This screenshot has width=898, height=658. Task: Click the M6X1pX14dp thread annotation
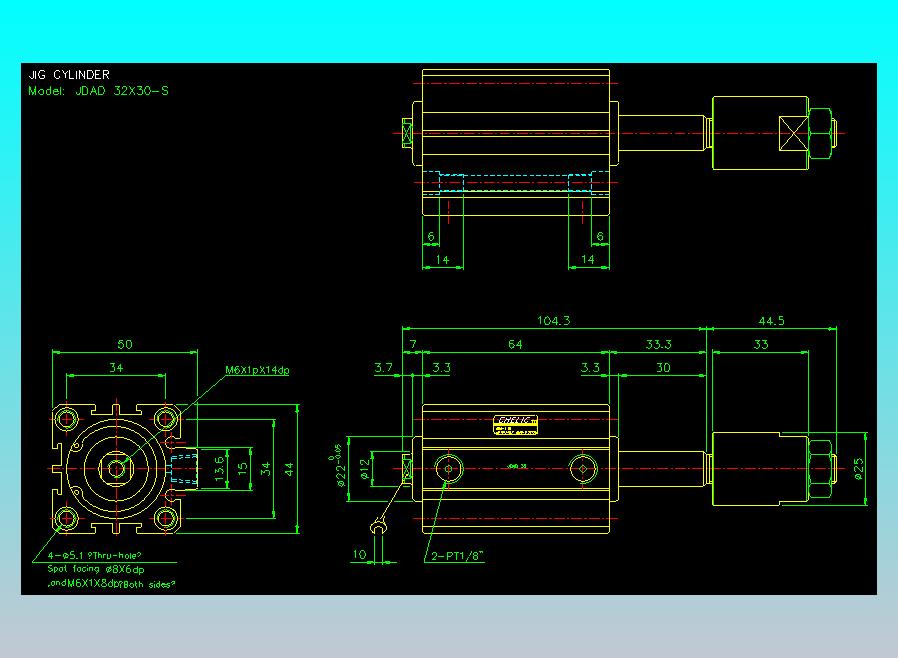(257, 370)
